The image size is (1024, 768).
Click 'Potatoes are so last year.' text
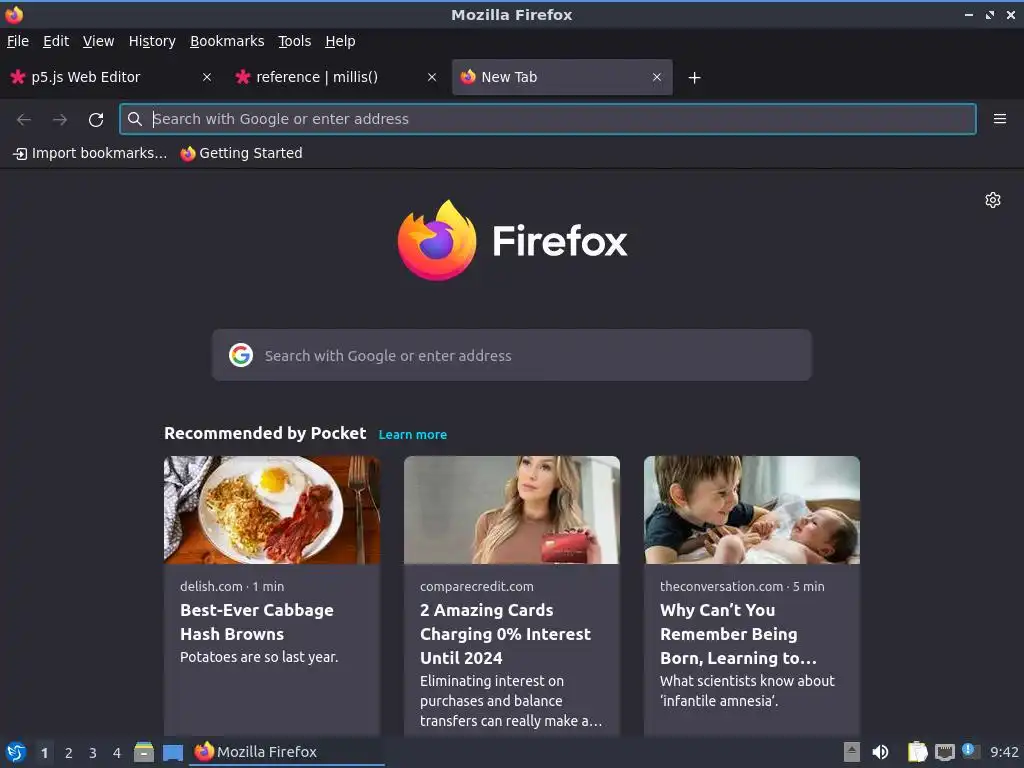tap(259, 657)
